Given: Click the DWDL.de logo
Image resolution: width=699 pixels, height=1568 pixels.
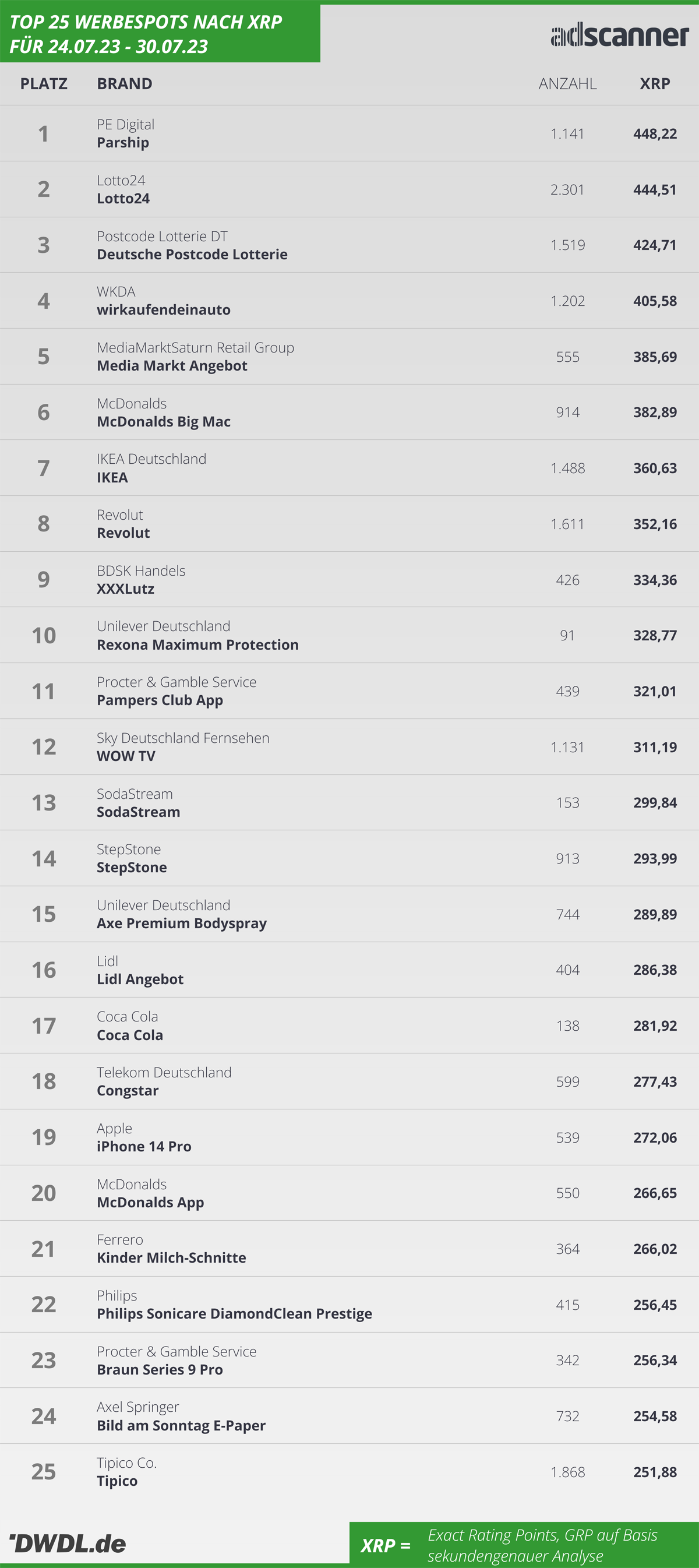Looking at the screenshot, I should click(x=68, y=1543).
